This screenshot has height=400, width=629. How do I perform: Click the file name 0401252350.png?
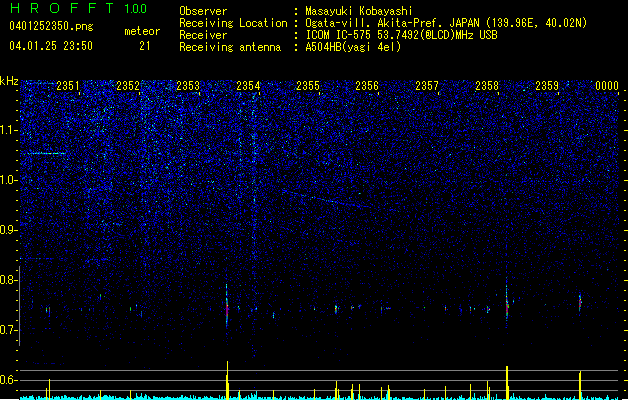(x=51, y=26)
